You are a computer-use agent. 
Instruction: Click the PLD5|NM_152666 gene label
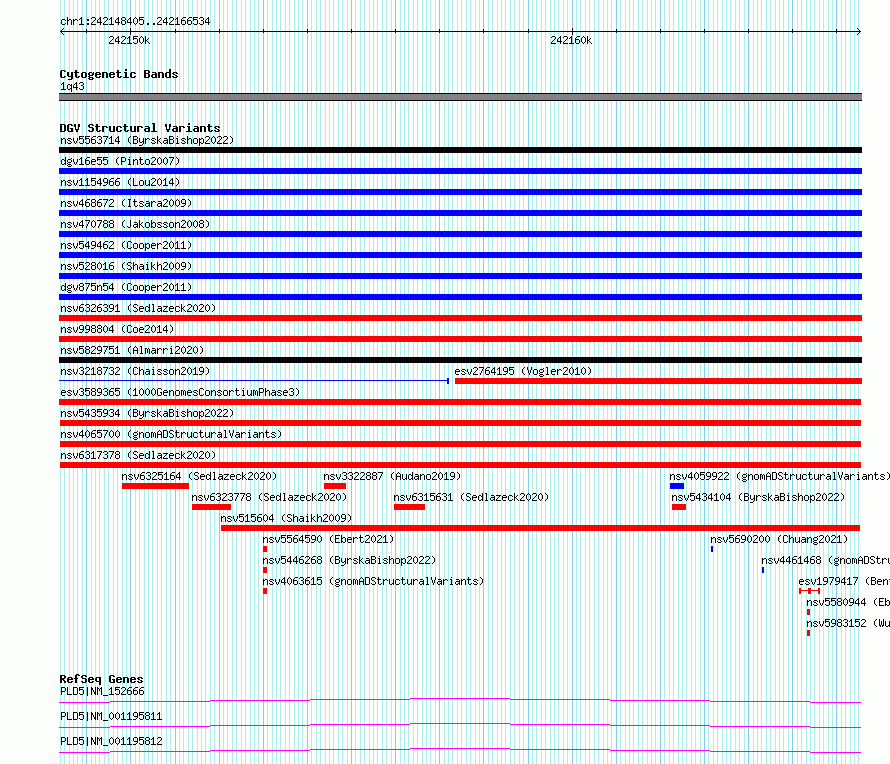point(102,691)
